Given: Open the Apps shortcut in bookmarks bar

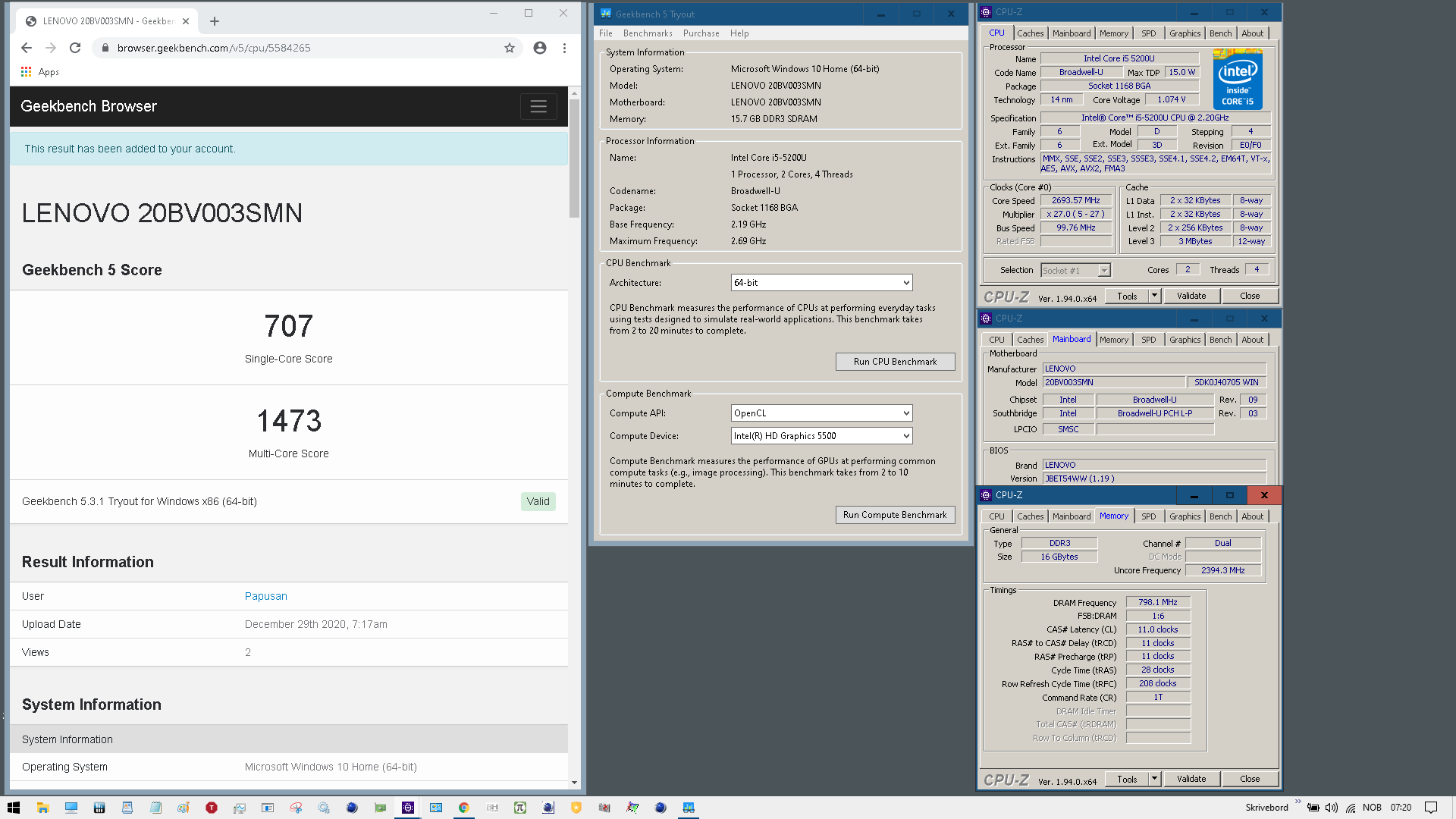Looking at the screenshot, I should point(40,72).
